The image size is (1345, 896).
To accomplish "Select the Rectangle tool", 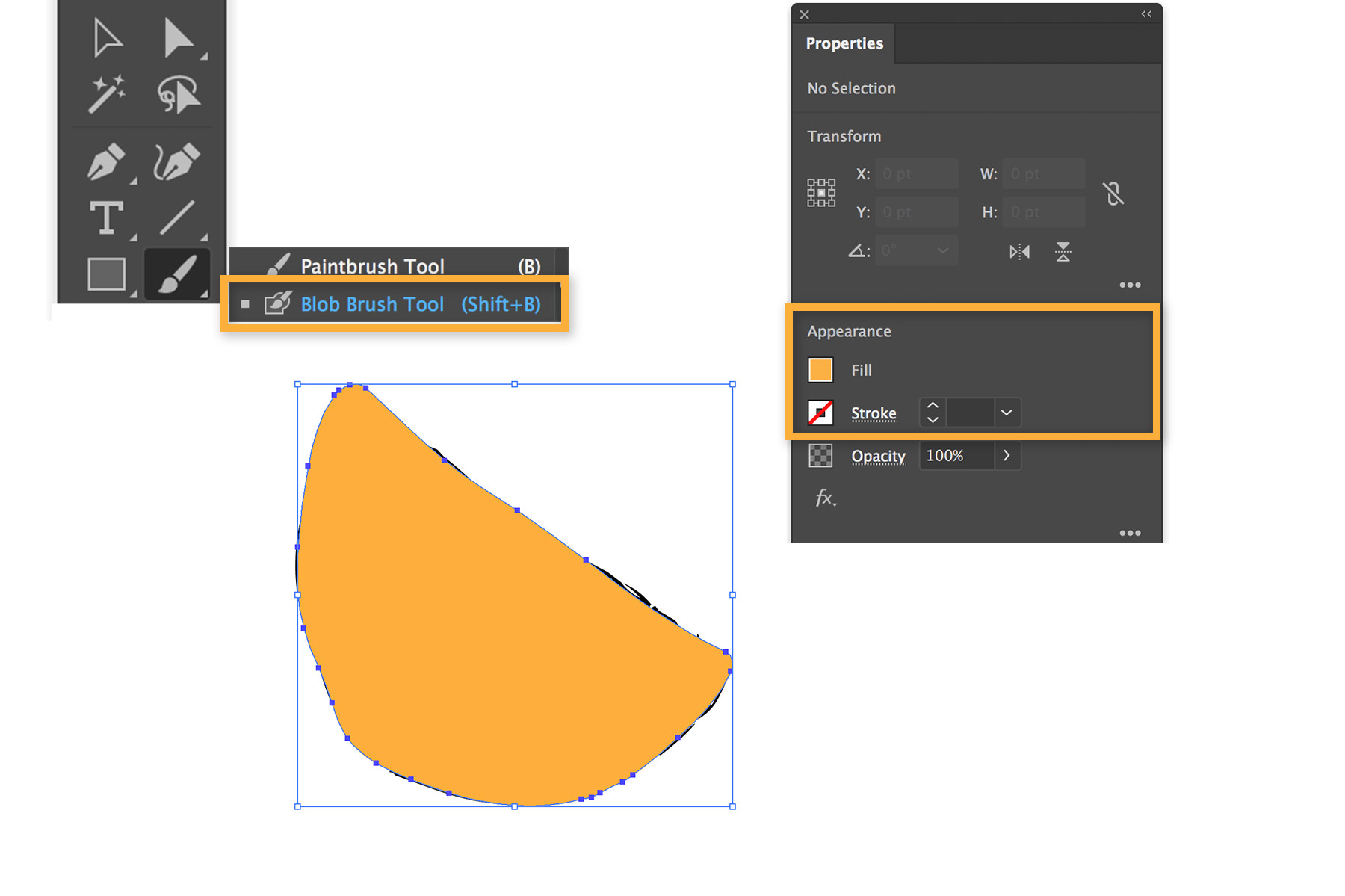I will click(x=105, y=274).
